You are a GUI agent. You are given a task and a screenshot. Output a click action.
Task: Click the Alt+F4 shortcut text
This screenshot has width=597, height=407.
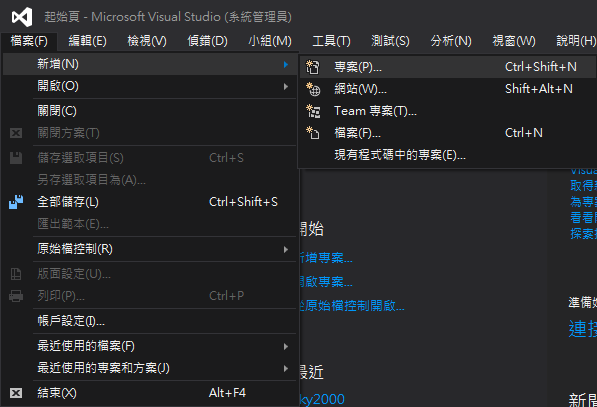(227, 393)
